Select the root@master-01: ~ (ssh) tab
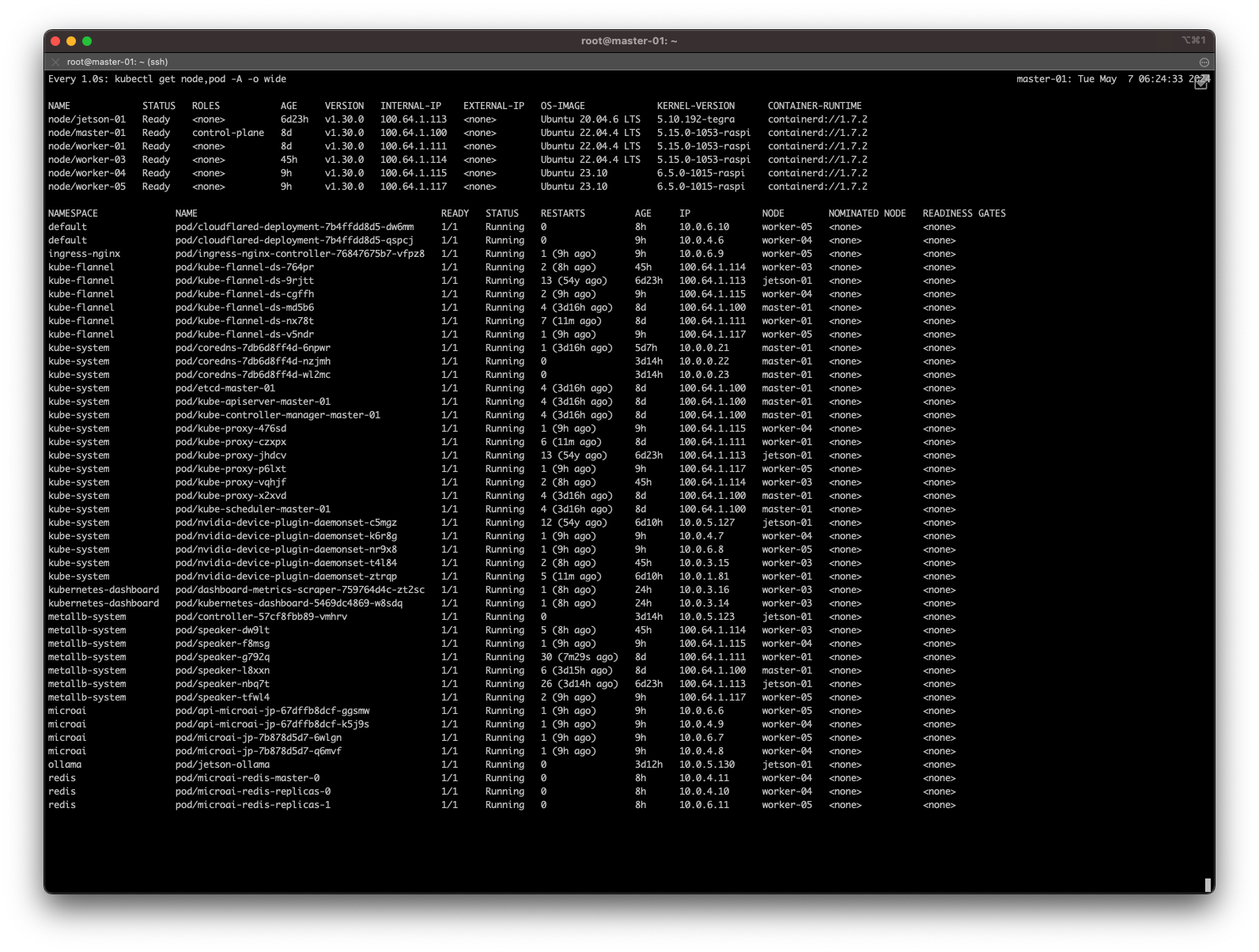Viewport: 1259px width, 952px height. point(117,62)
